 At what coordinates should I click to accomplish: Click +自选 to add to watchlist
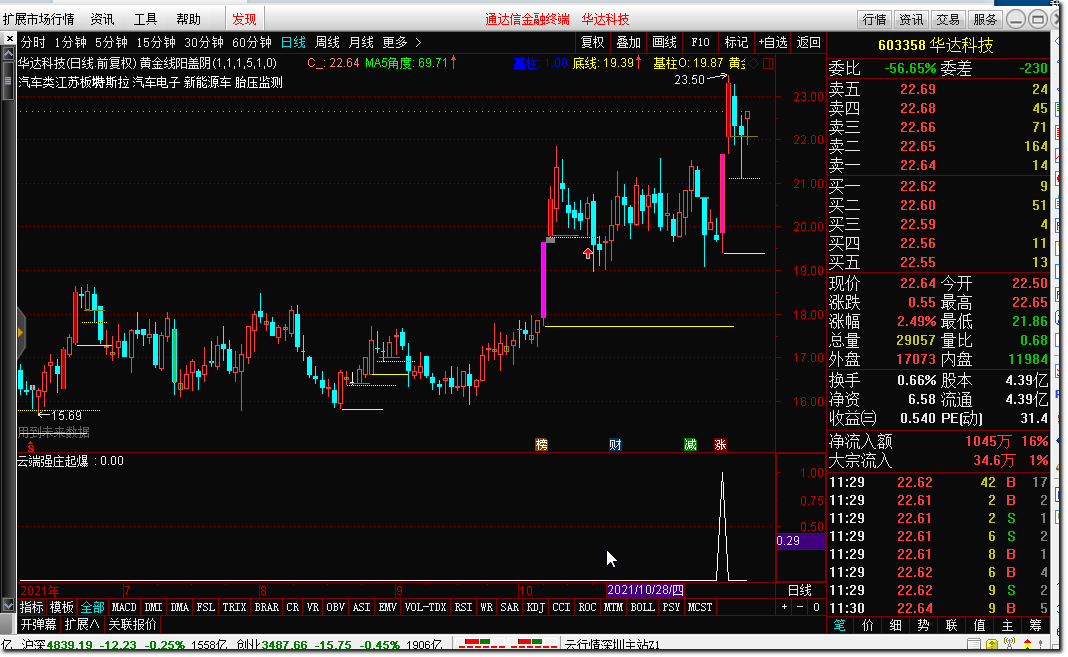coord(772,42)
